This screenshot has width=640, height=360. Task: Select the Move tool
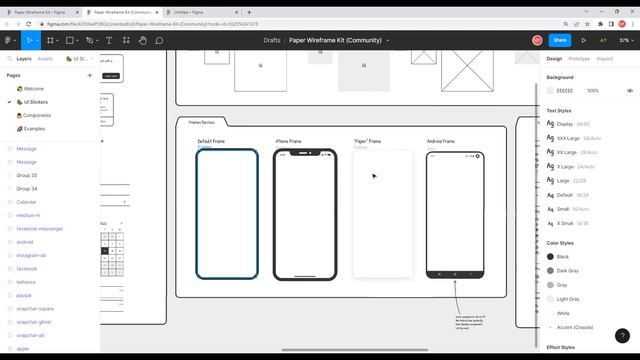click(29, 40)
